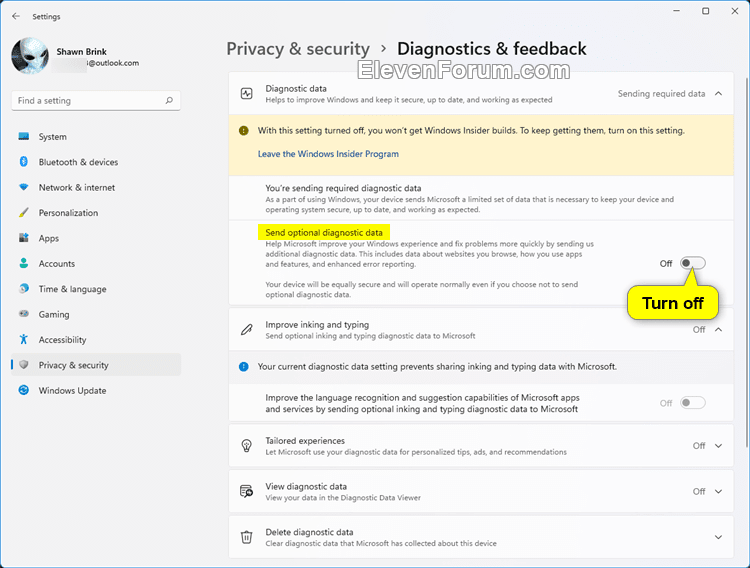
Task: Toggle the inking and typing data switch
Action: tap(693, 403)
